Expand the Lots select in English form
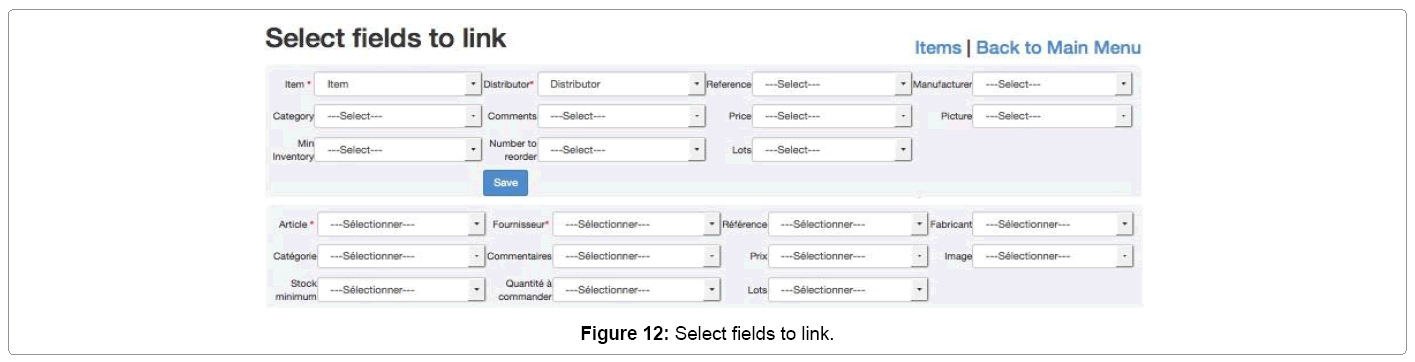Screen dimensions: 1415x362 coord(832,150)
